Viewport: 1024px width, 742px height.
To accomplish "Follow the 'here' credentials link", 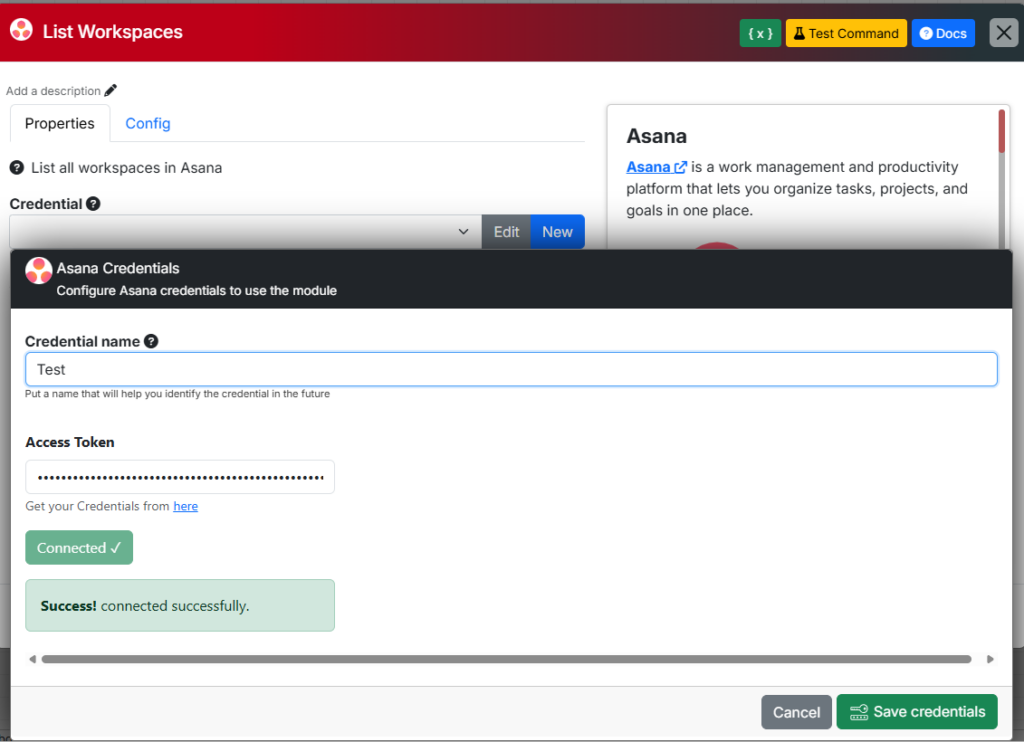I will point(185,506).
